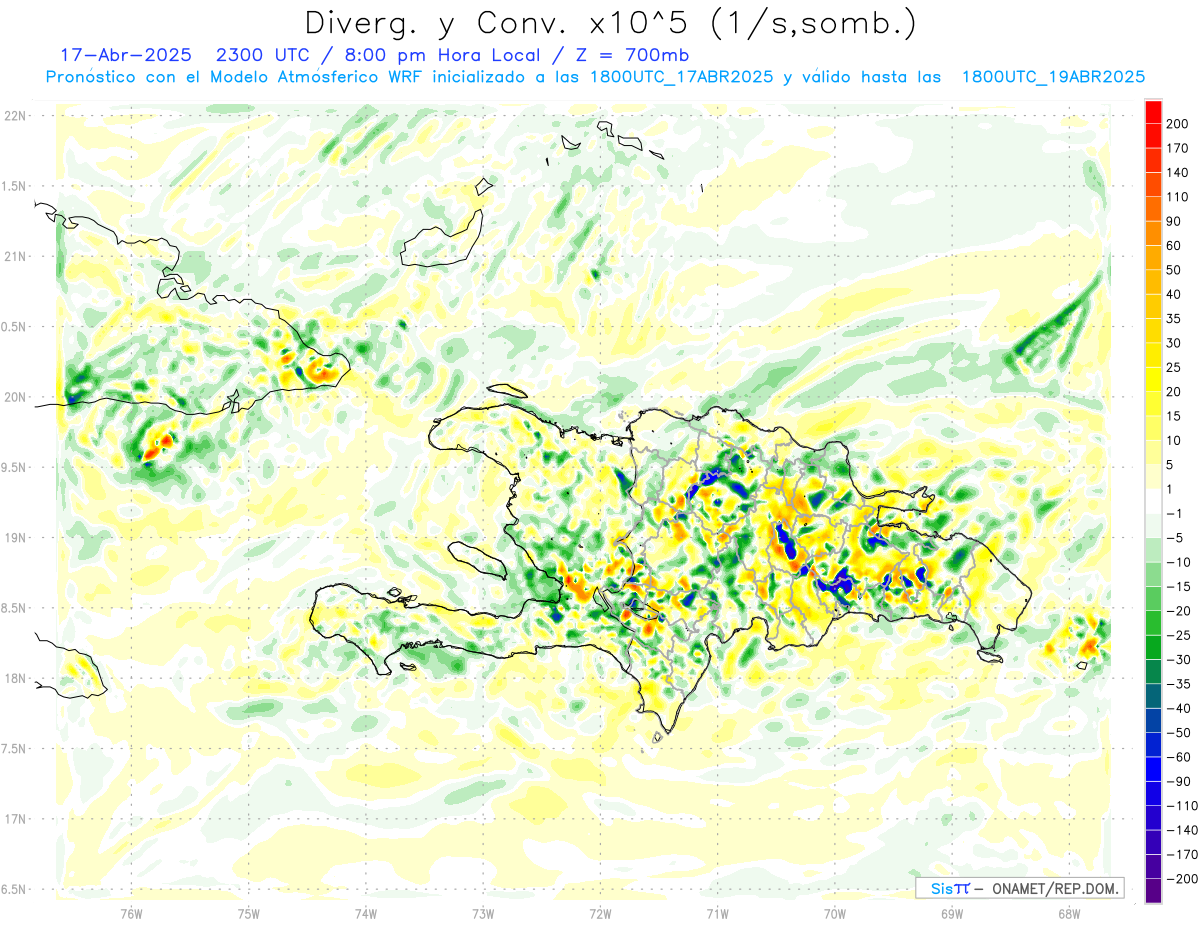Click the "70W" longitude label
This screenshot has height=927, width=1200.
[835, 913]
